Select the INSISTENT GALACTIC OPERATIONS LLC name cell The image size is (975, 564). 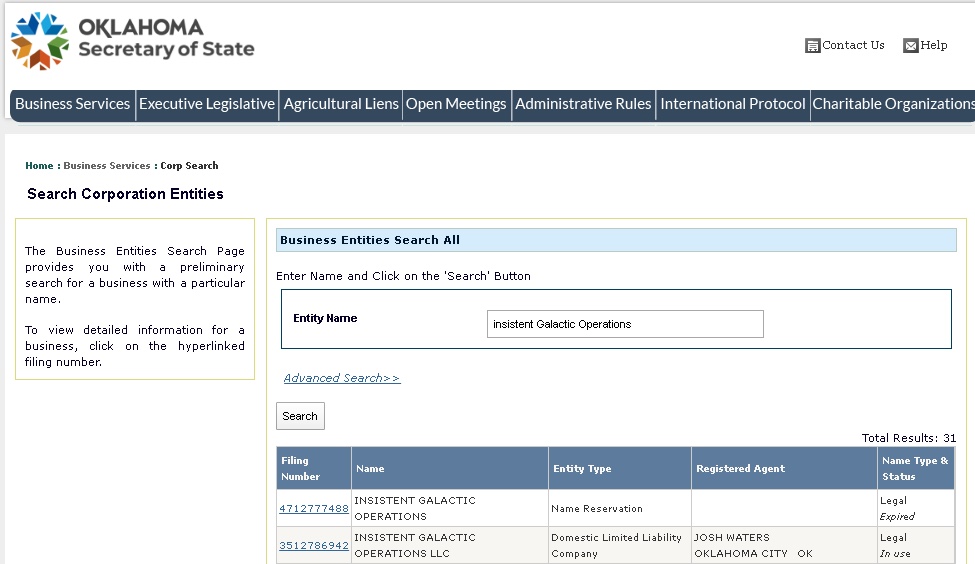(x=450, y=545)
